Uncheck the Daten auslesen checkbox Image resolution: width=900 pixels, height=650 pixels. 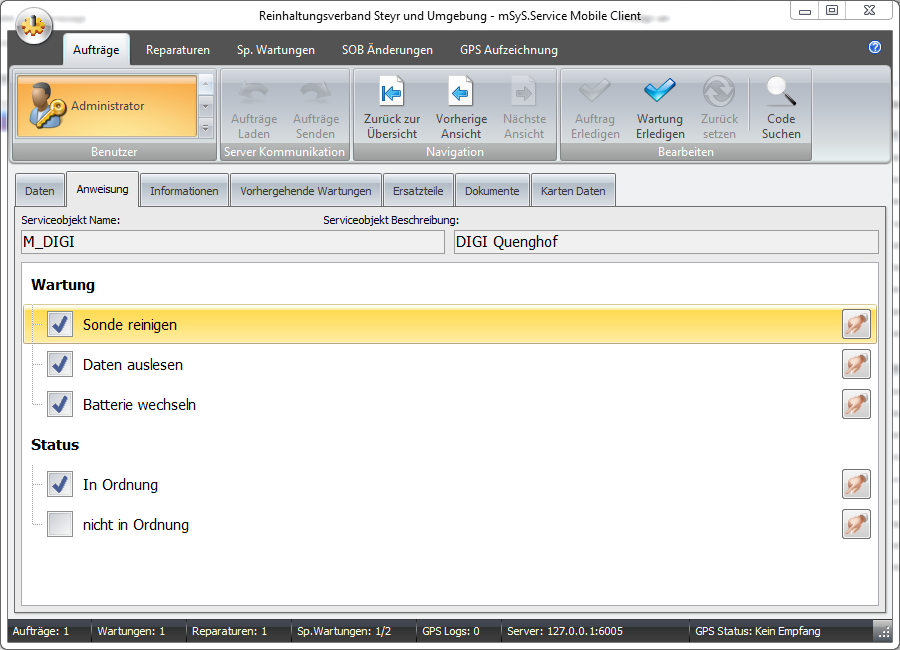coord(60,365)
